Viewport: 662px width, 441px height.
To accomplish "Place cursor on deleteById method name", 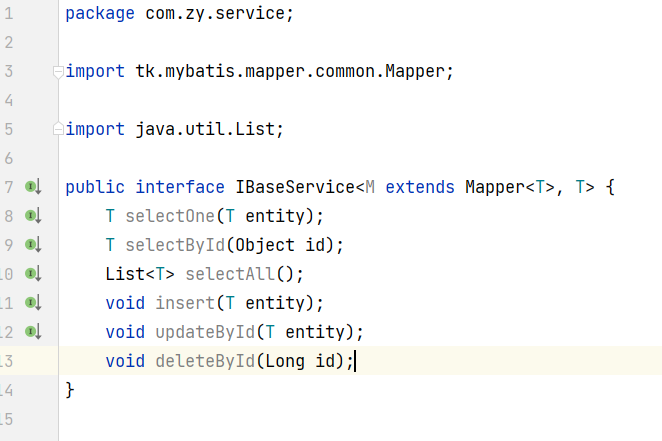I will click(205, 361).
